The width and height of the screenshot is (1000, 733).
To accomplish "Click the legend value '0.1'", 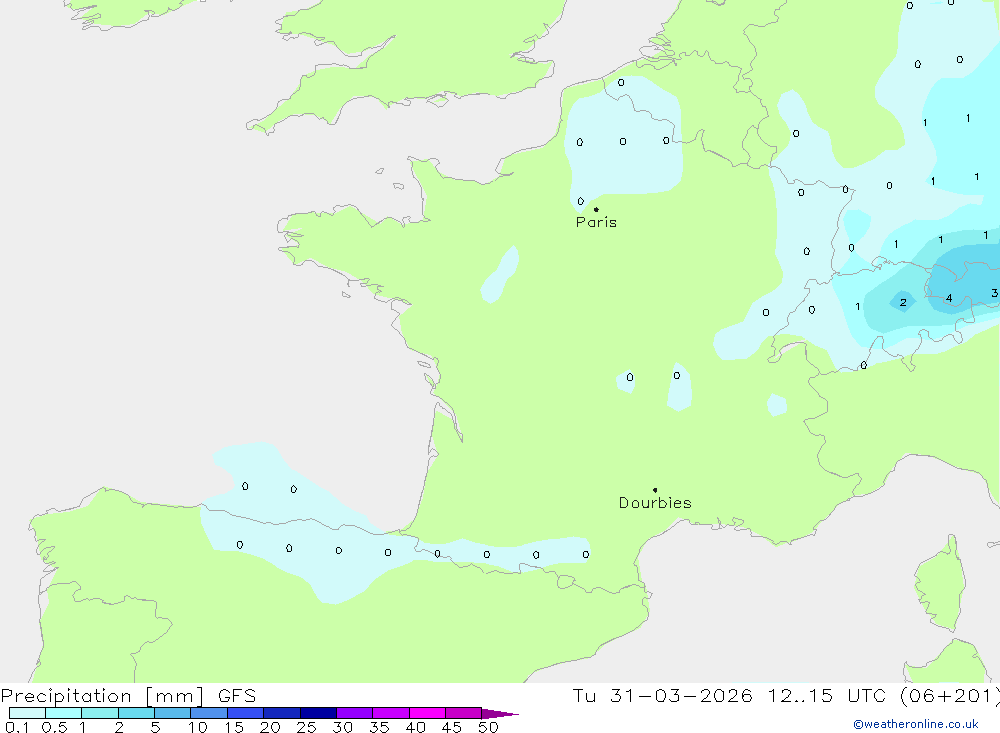I will pos(17,727).
